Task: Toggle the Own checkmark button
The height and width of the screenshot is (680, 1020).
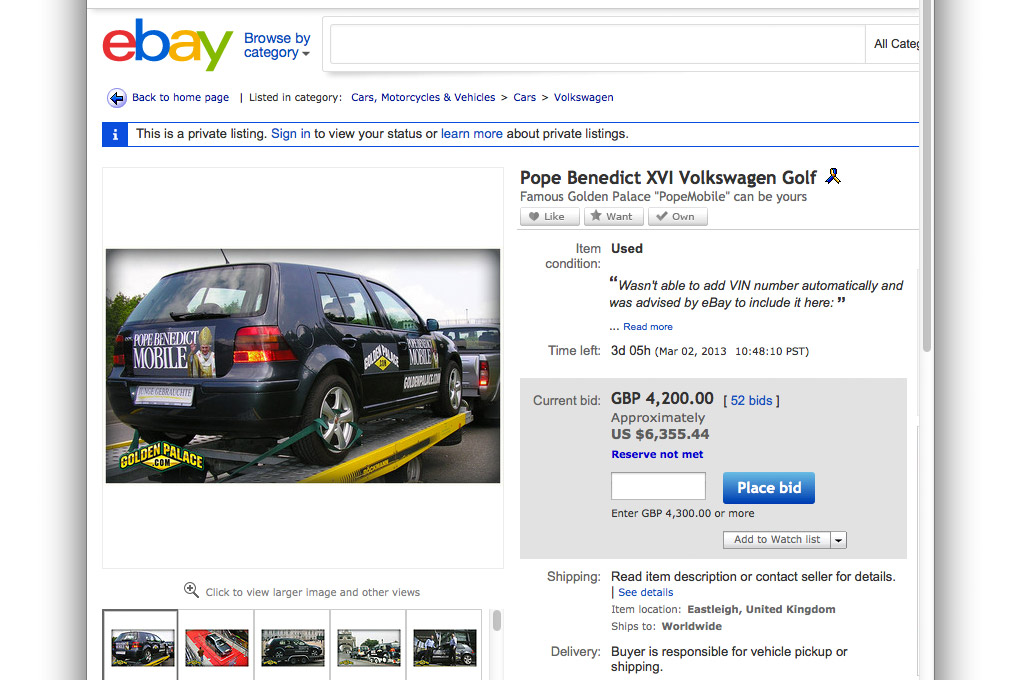Action: 678,217
